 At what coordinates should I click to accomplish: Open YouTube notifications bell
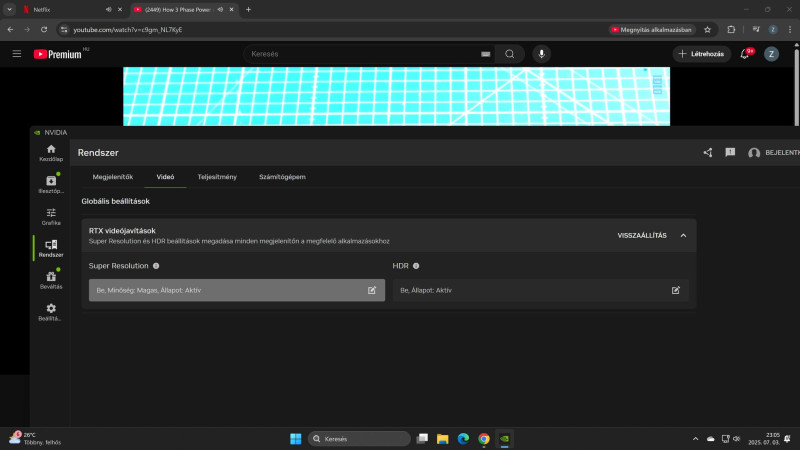(x=745, y=54)
